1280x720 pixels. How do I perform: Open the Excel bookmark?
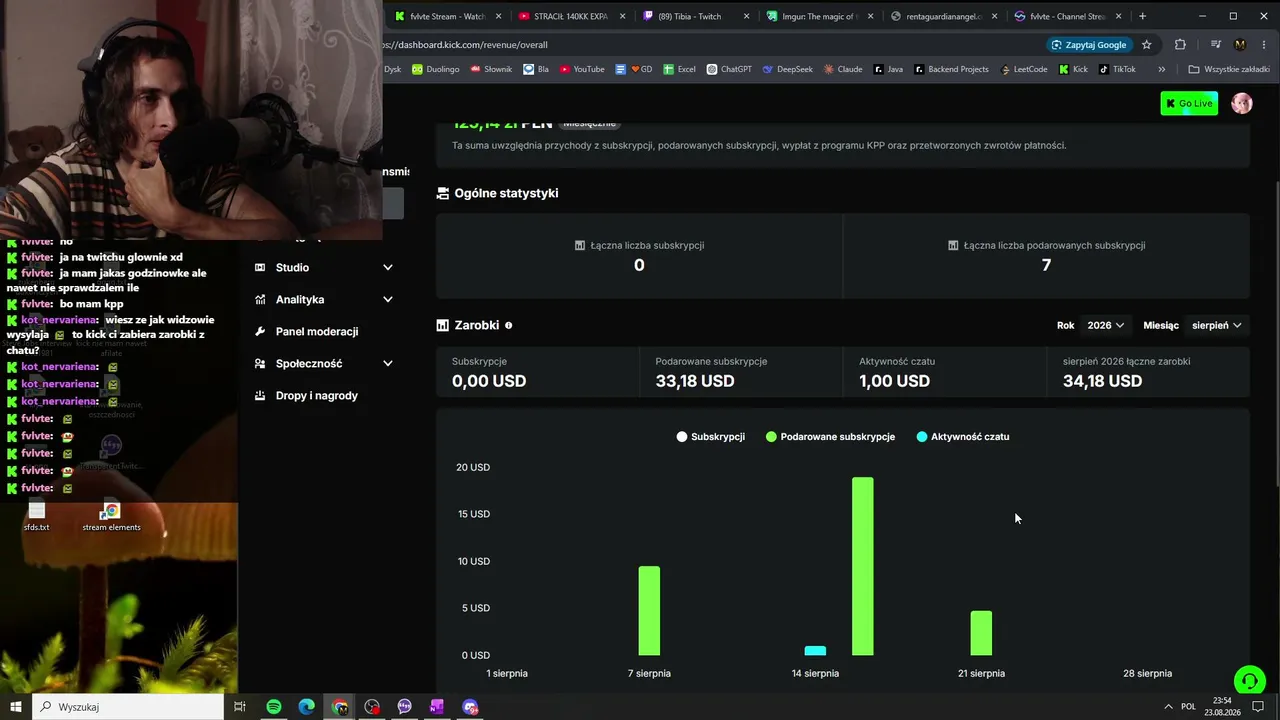coord(679,69)
